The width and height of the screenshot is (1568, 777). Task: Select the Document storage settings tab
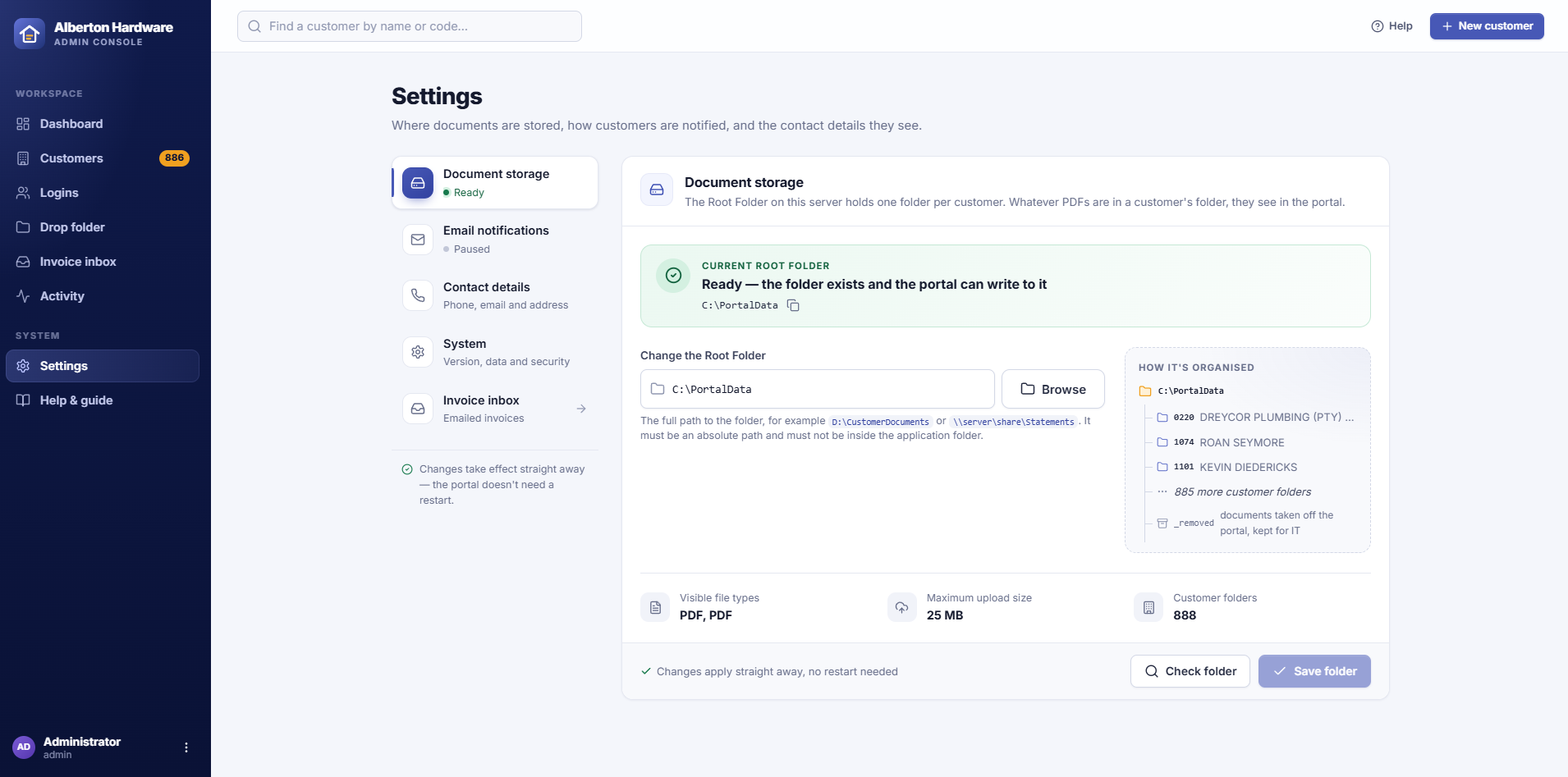coord(495,183)
